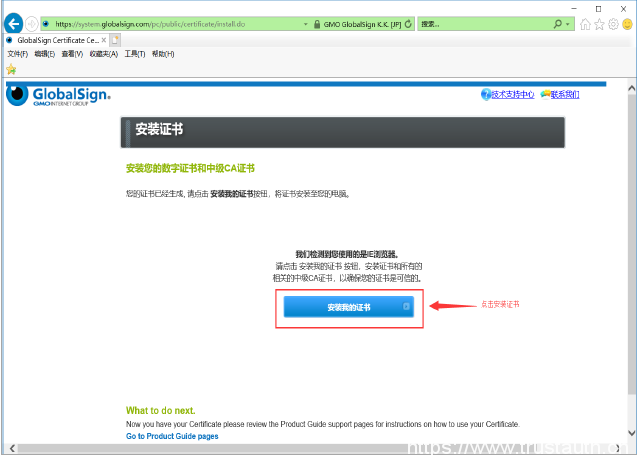Click the browser Forward arrow button

click(32, 24)
